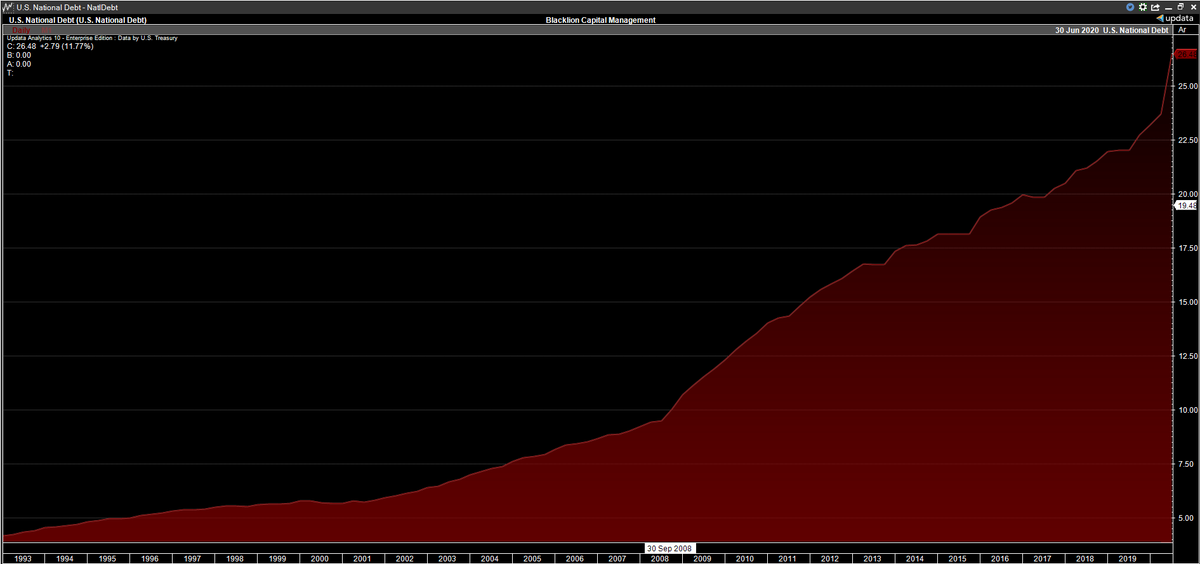This screenshot has width=1200, height=564.
Task: Click the 30 Jun 2020 date label
Action: (x=1079, y=30)
